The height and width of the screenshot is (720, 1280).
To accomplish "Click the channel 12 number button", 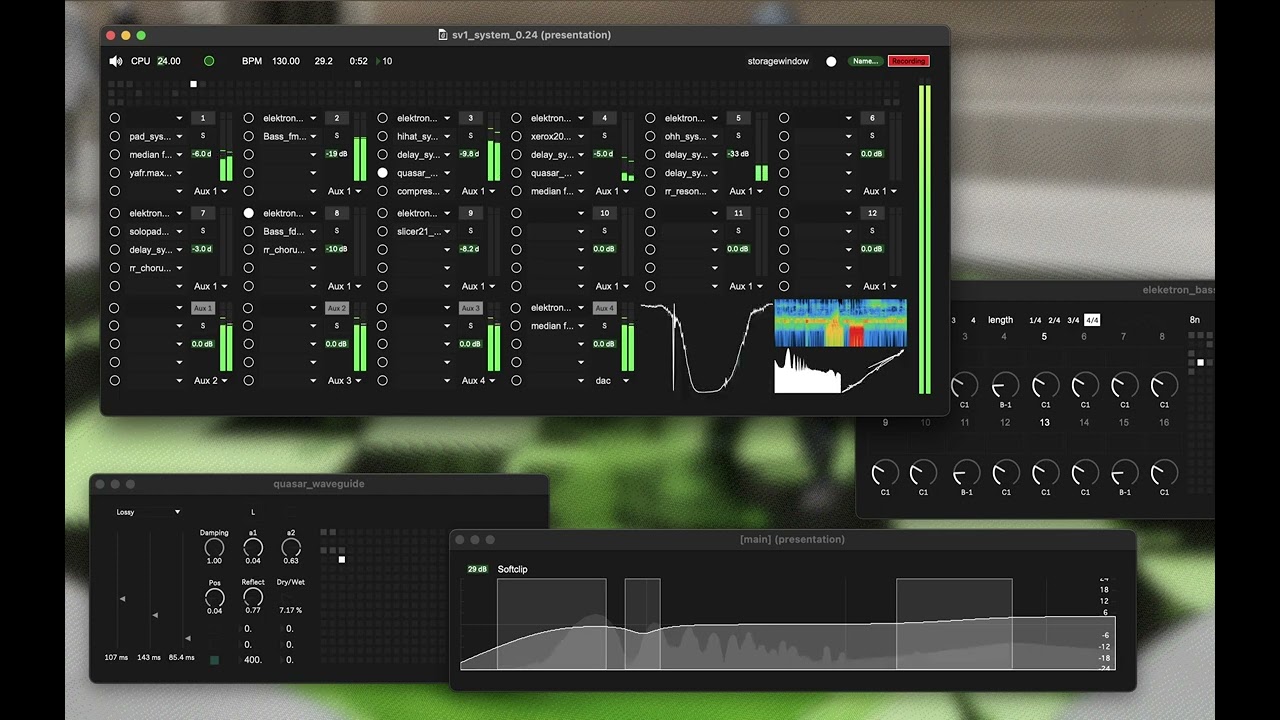I will [x=872, y=213].
